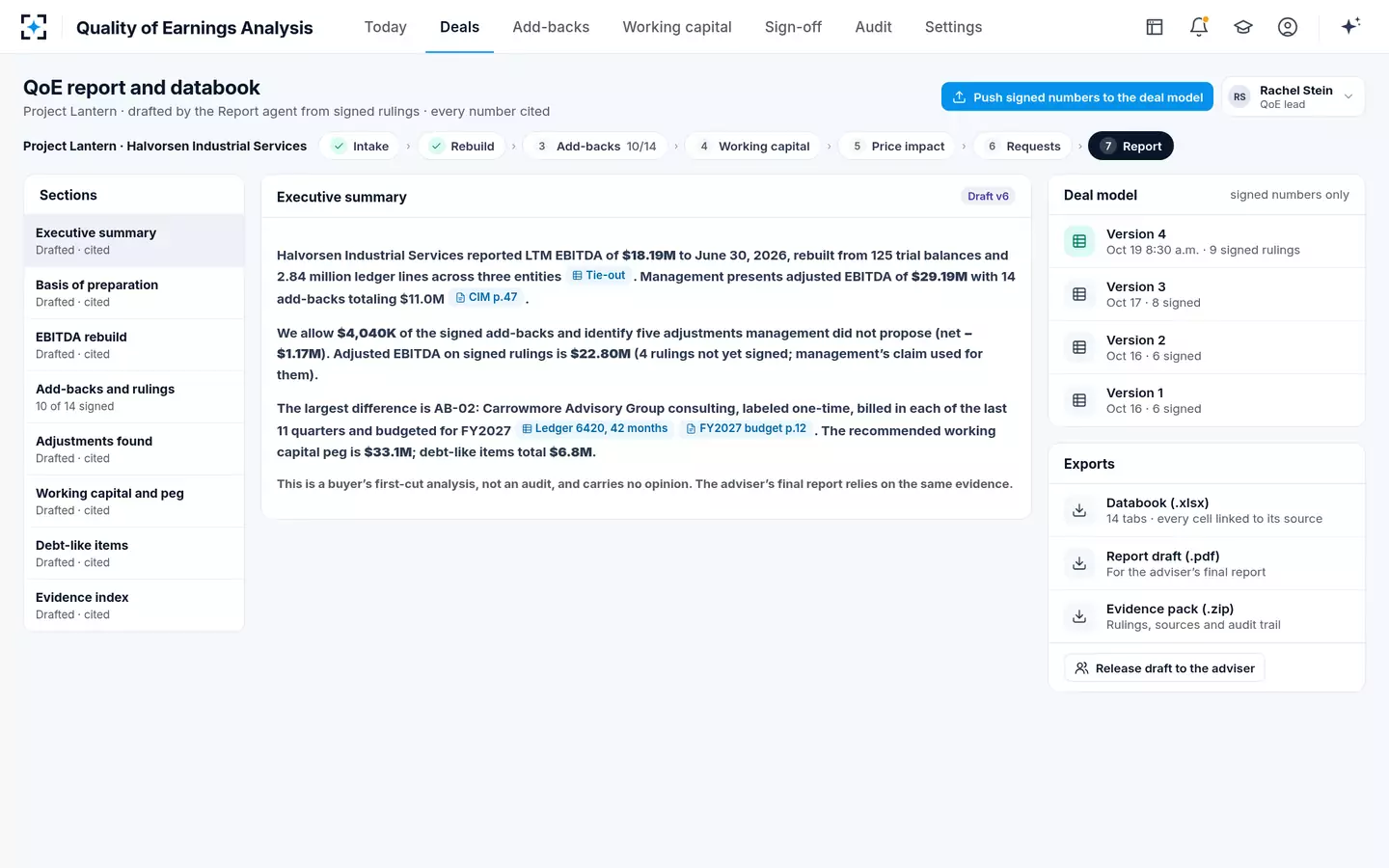Select the Add-backs and rulings section
The width and height of the screenshot is (1389, 868).
pyautogui.click(x=134, y=397)
